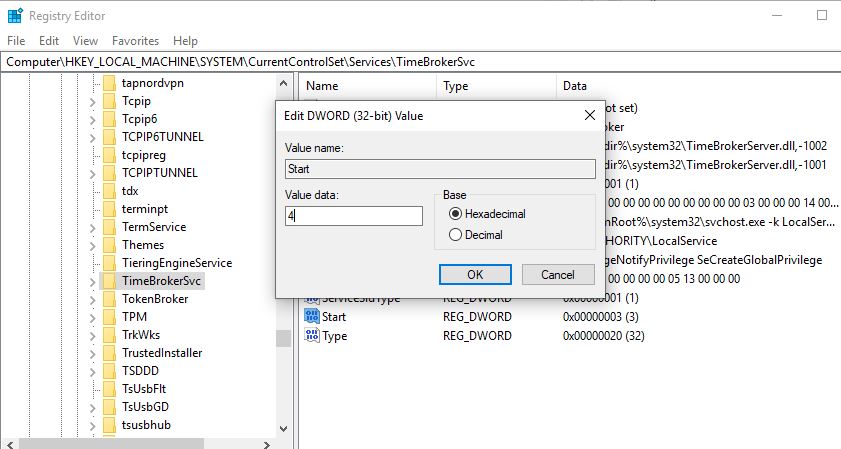Click the tsusbhub folder icon
Screen dimensions: 841x449
[x=109, y=425]
